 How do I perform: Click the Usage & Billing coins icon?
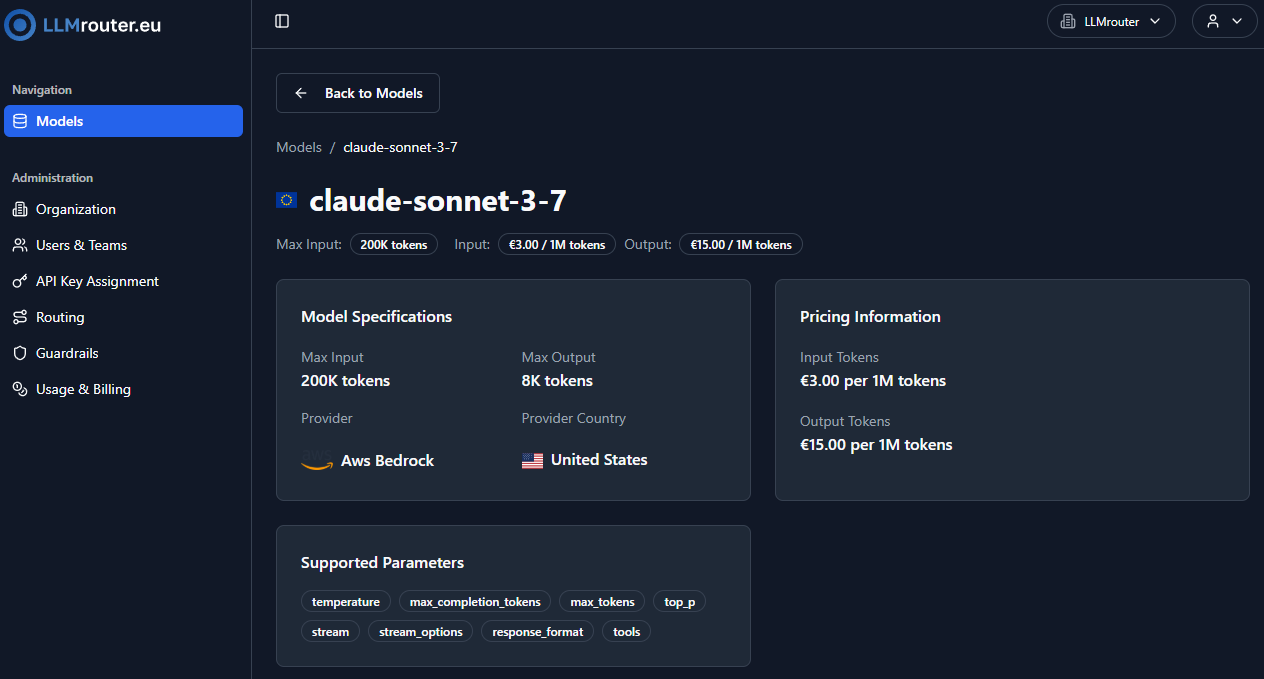click(x=20, y=389)
